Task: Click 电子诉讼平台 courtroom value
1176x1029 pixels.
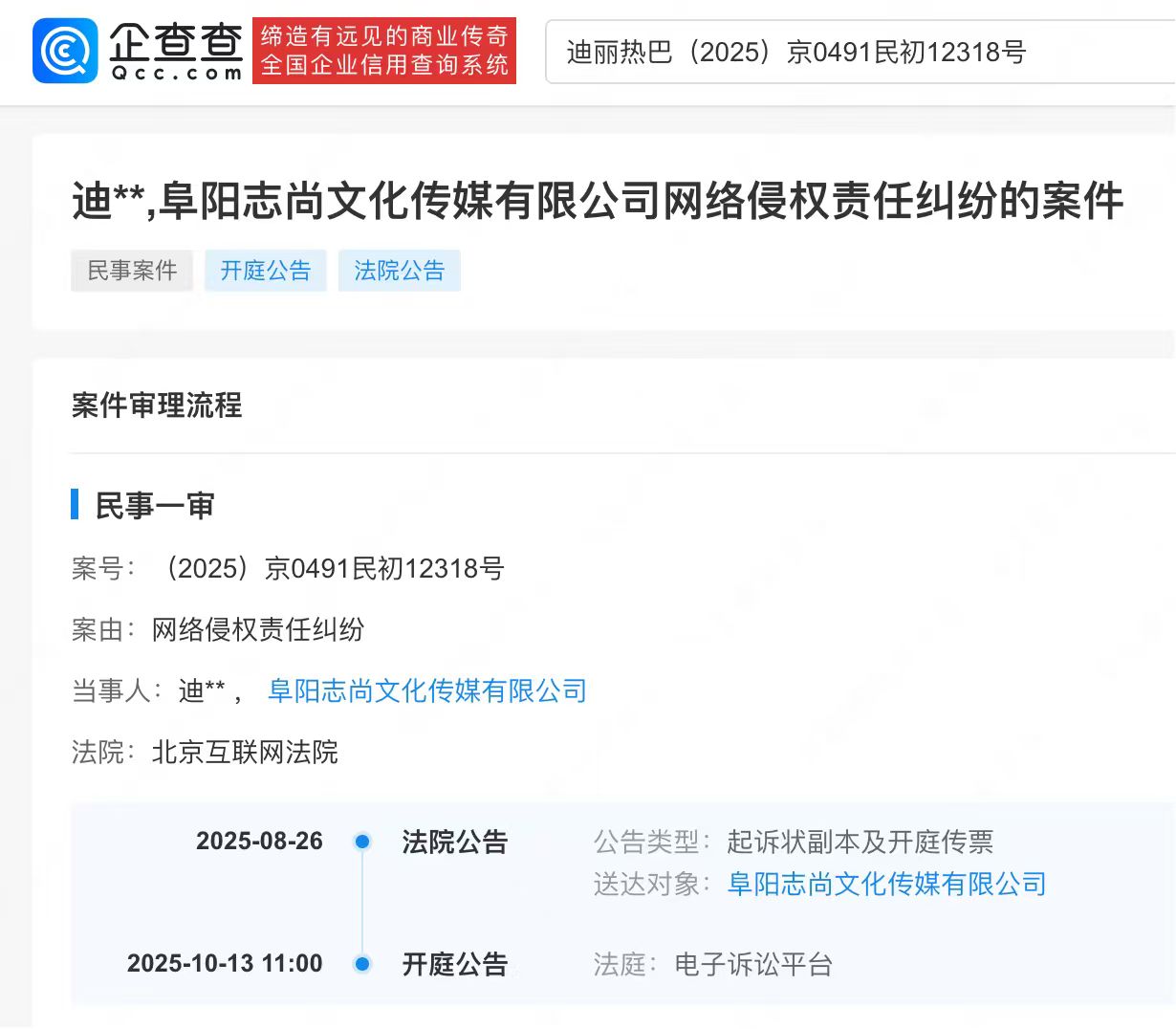Action: (753, 964)
